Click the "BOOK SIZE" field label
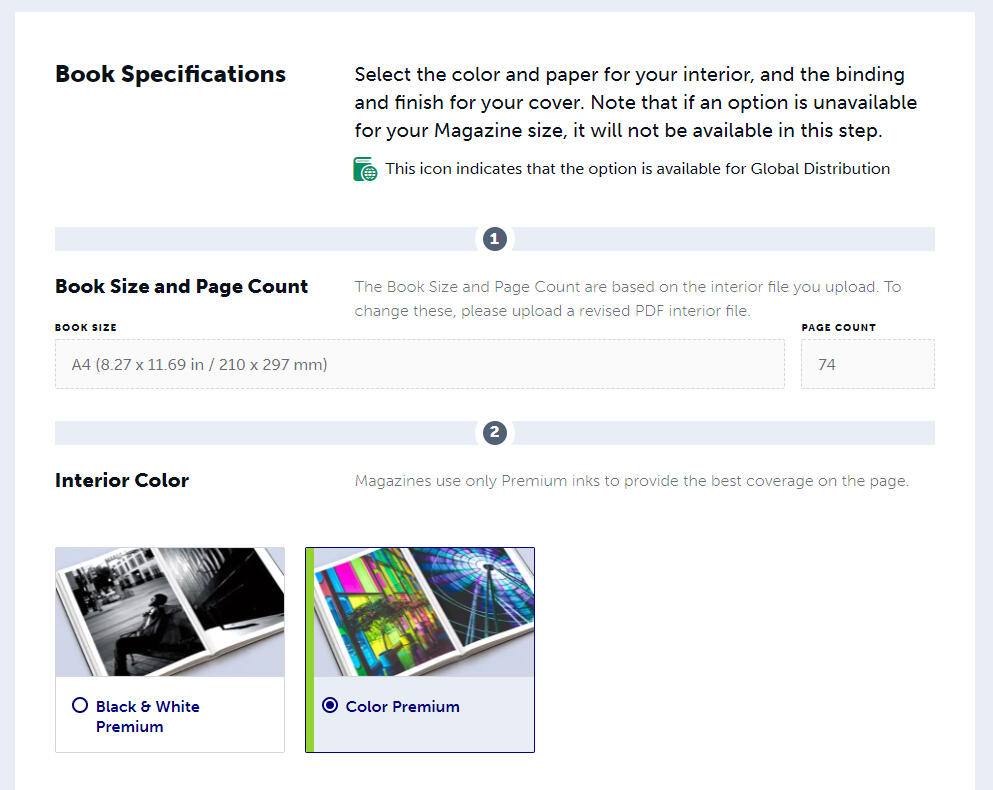 point(86,327)
